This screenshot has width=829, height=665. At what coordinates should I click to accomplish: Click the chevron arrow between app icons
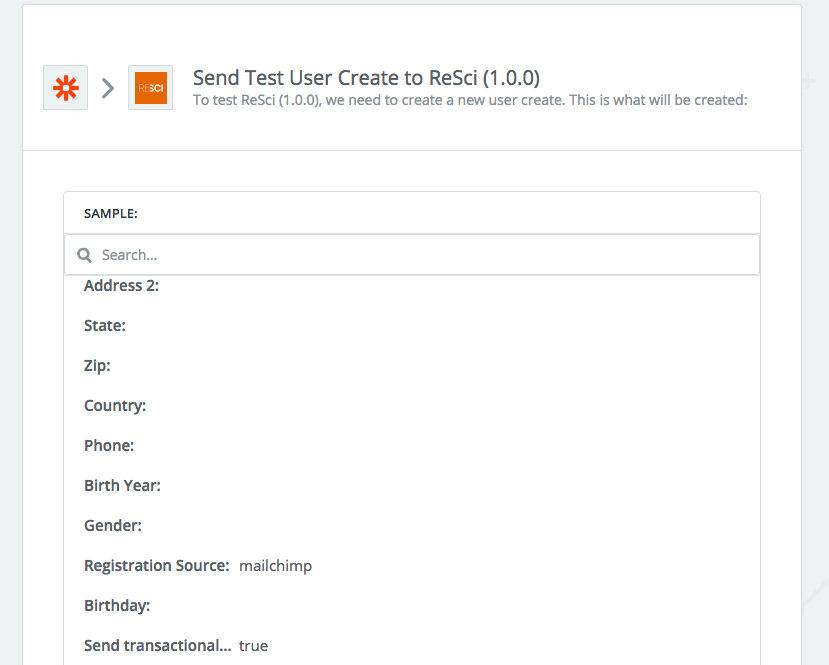(108, 88)
